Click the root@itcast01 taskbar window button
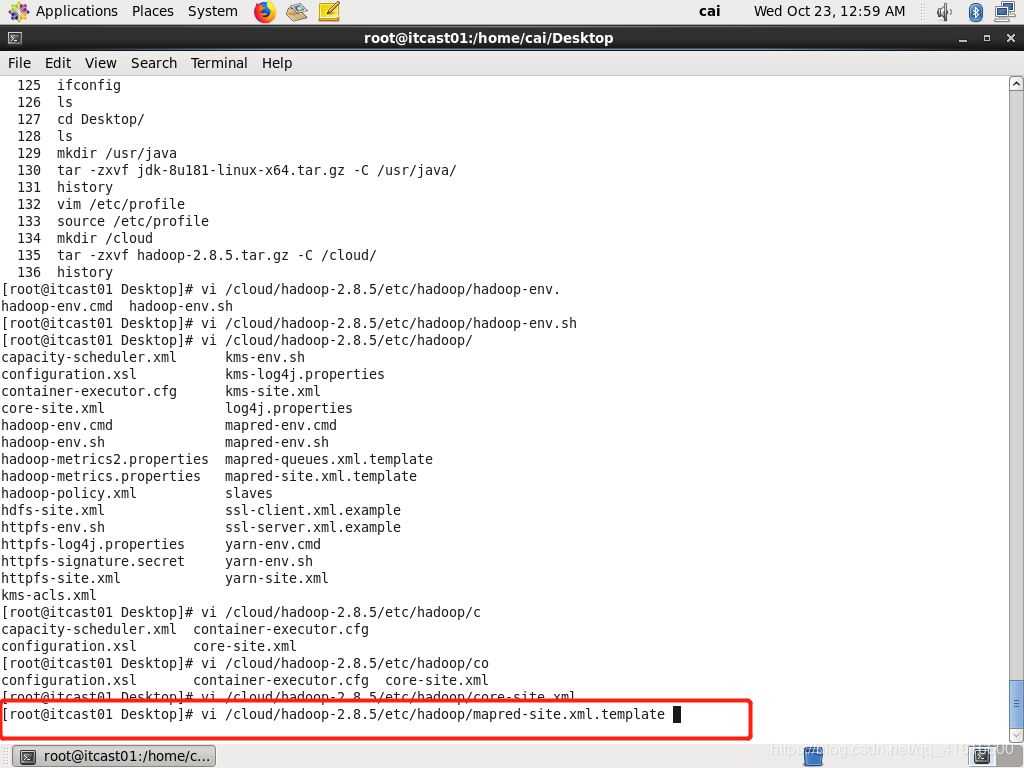Viewport: 1024px width, 768px height. coord(115,757)
